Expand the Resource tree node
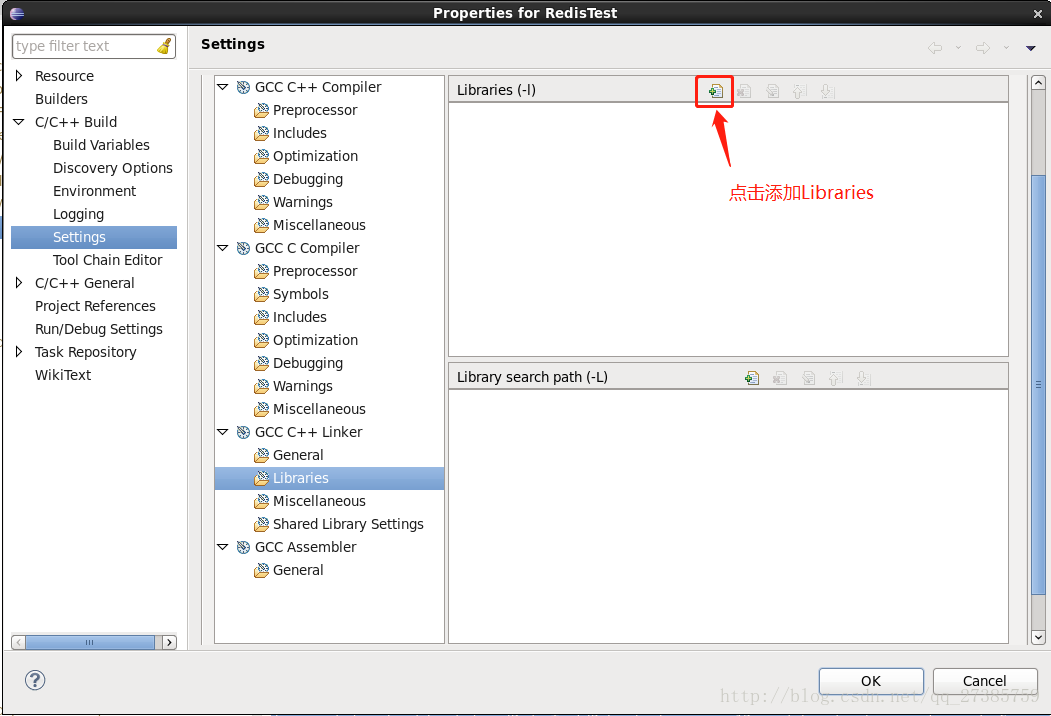This screenshot has width=1051, height=716. pyautogui.click(x=19, y=76)
